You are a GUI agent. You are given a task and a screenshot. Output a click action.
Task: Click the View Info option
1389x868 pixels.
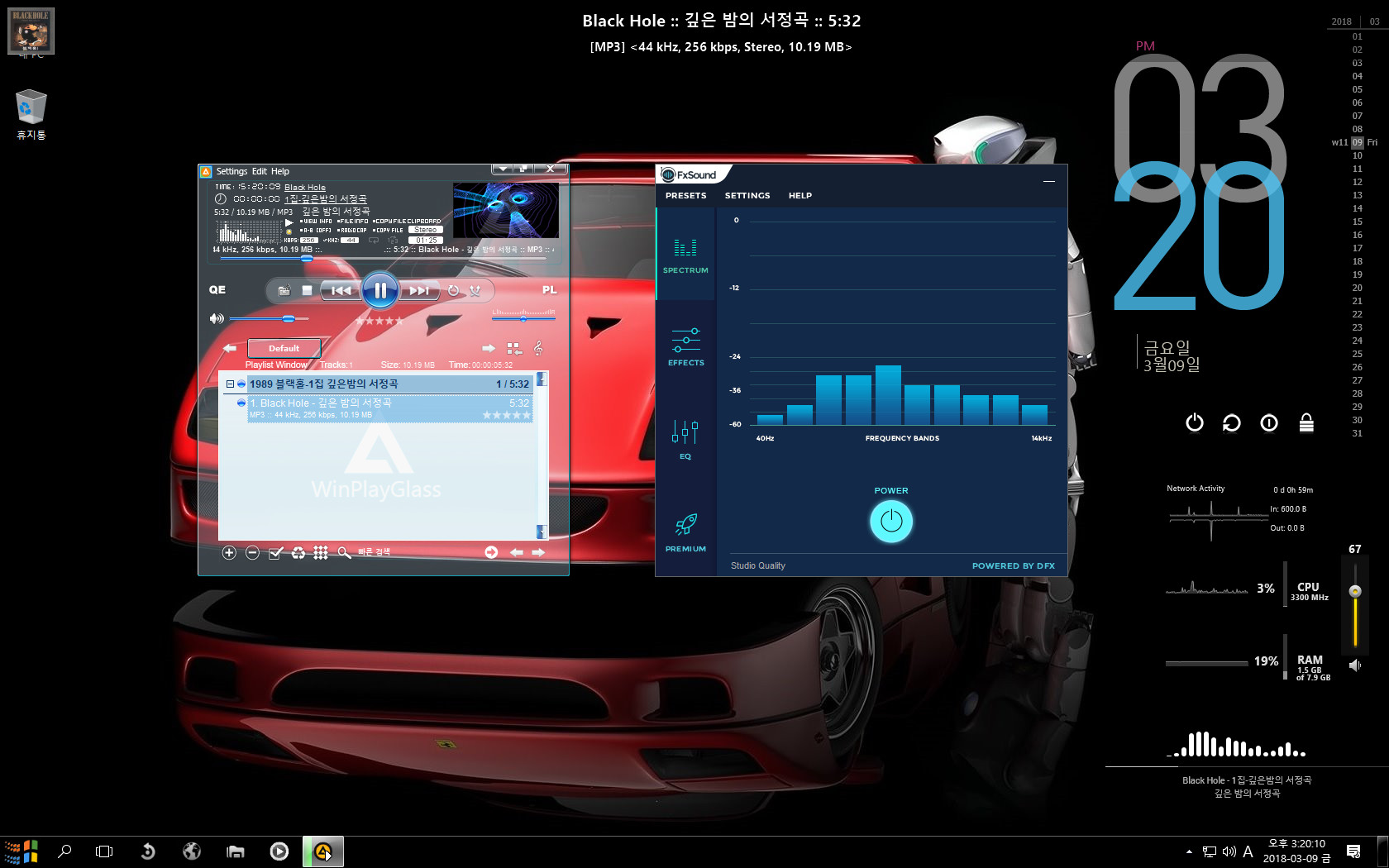[316, 222]
